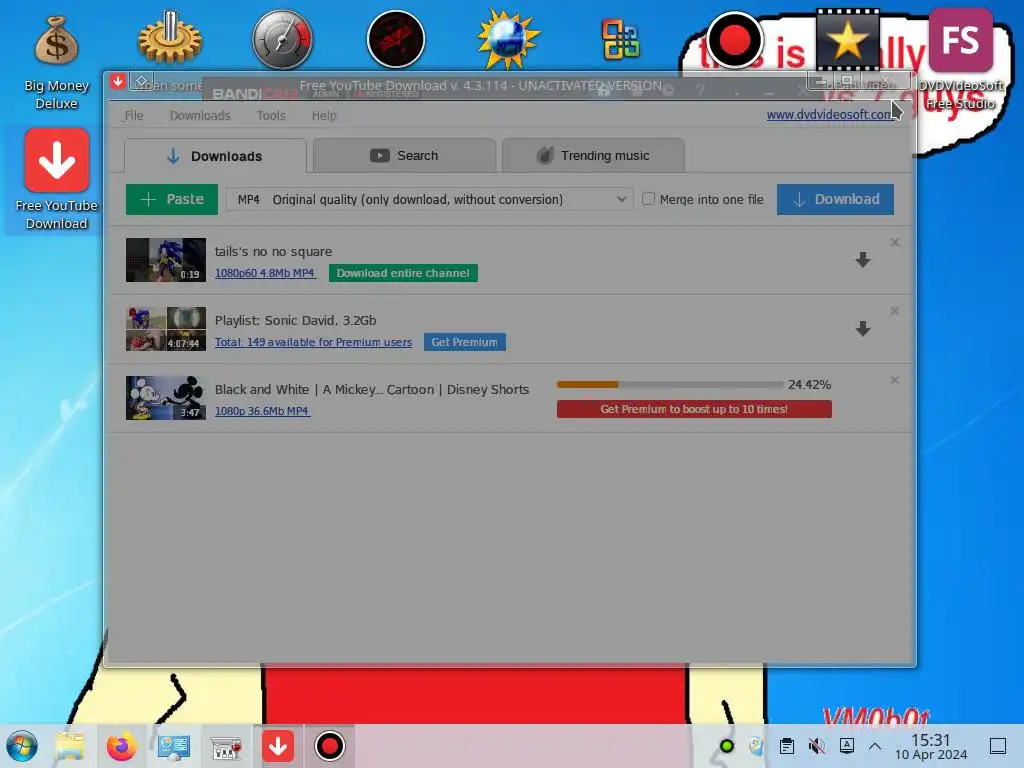Expand the hidden system tray icons
Image resolution: width=1024 pixels, height=768 pixels.
pyautogui.click(x=875, y=746)
